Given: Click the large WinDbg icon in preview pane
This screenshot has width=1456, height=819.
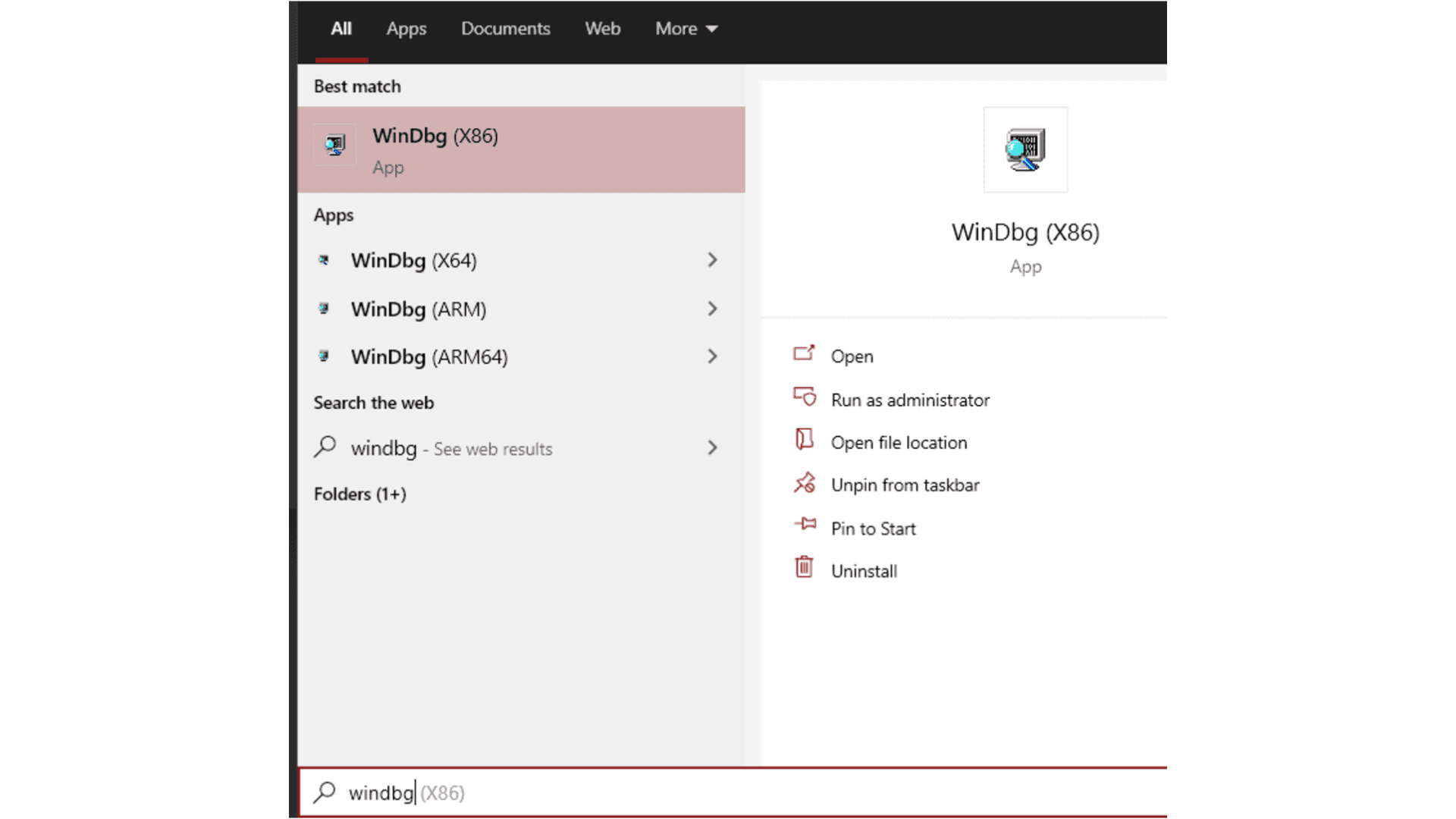Looking at the screenshot, I should click(1025, 149).
